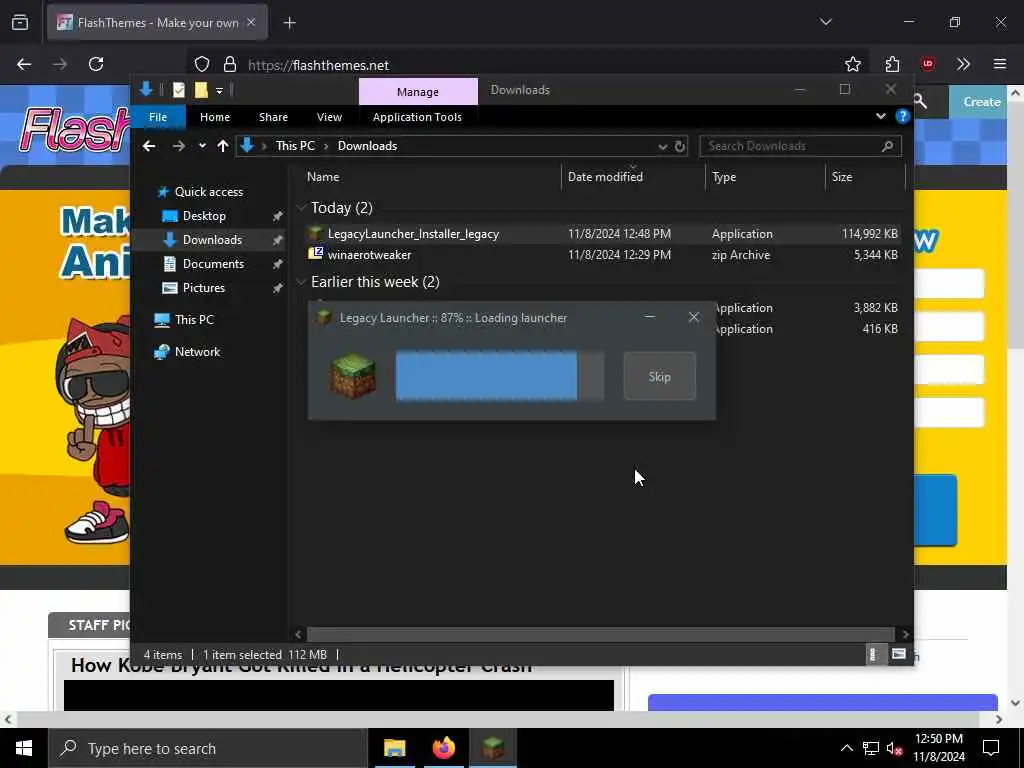Open Firefox application hamburger menu

(1000, 64)
